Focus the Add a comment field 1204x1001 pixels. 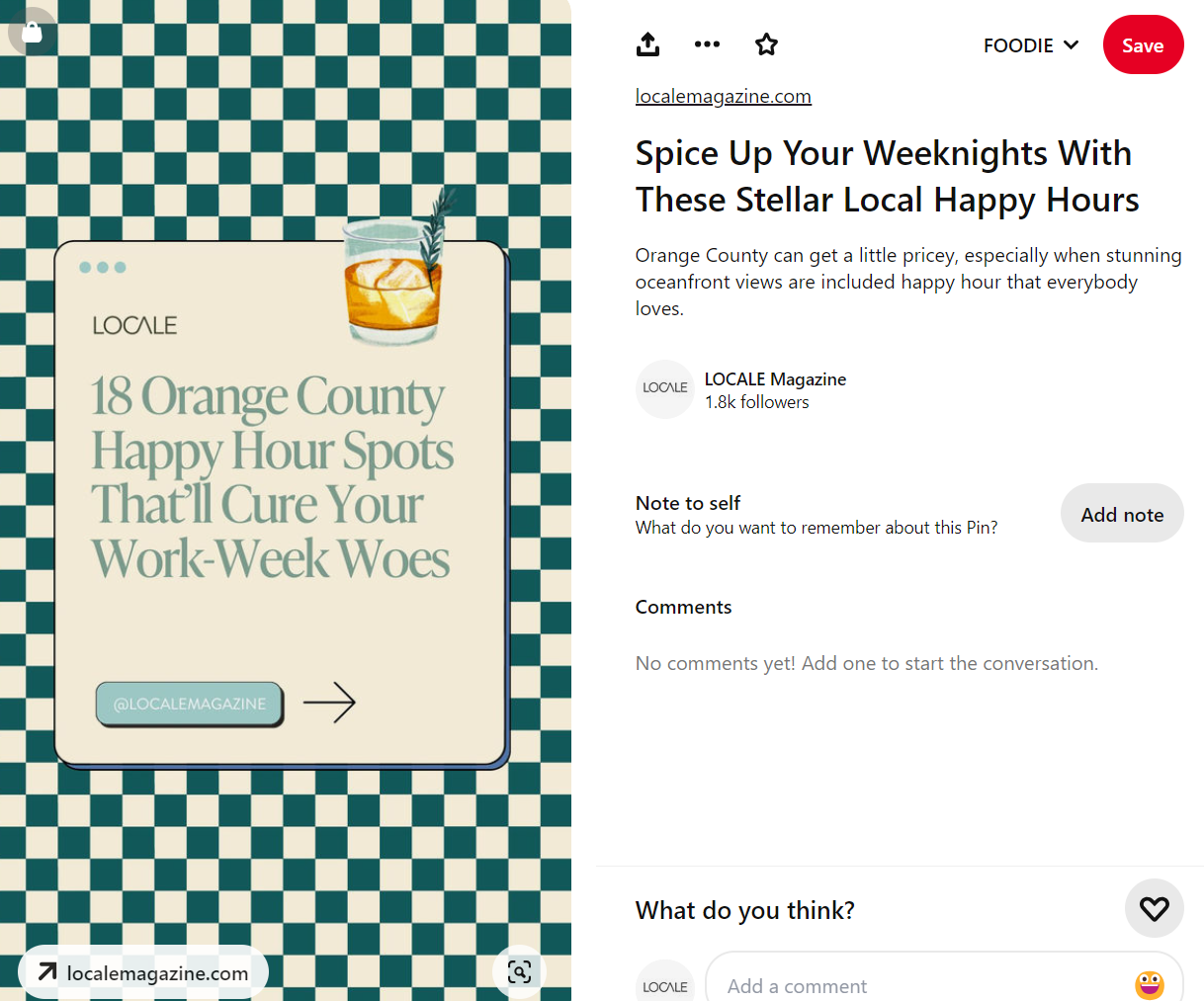click(x=919, y=985)
